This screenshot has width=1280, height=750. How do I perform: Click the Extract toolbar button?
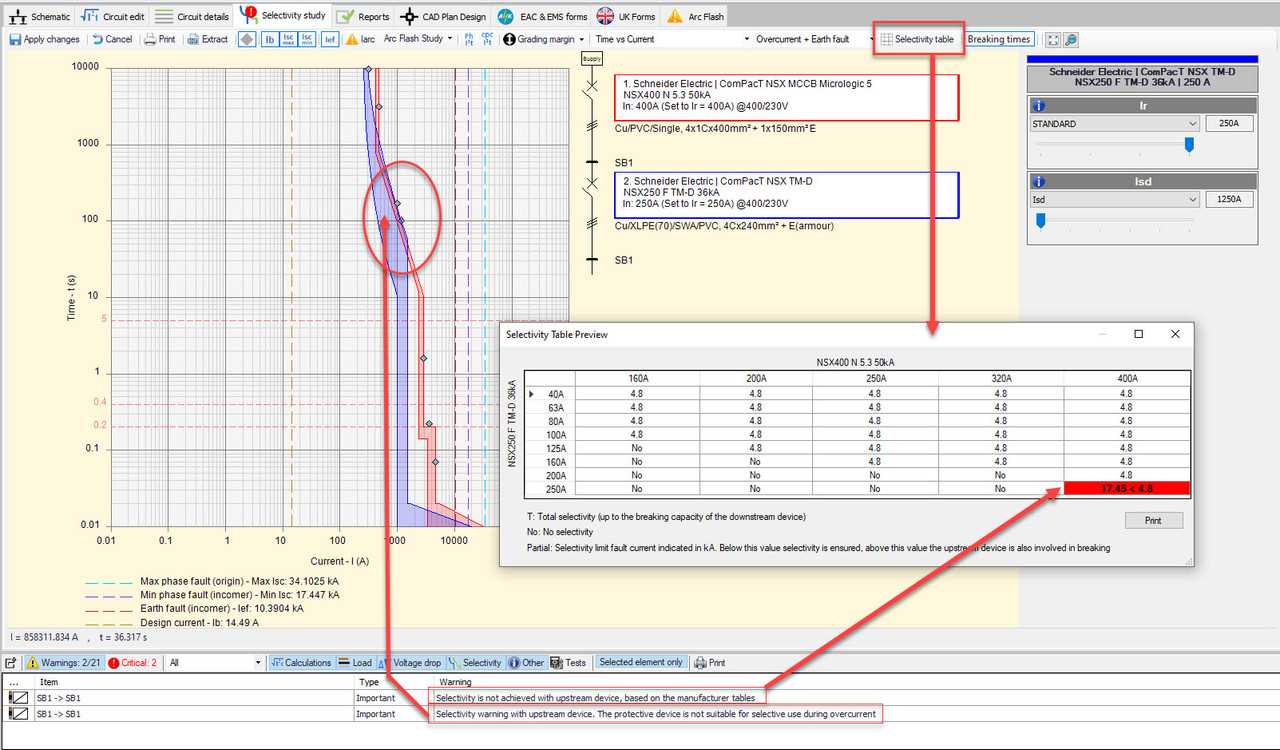206,39
